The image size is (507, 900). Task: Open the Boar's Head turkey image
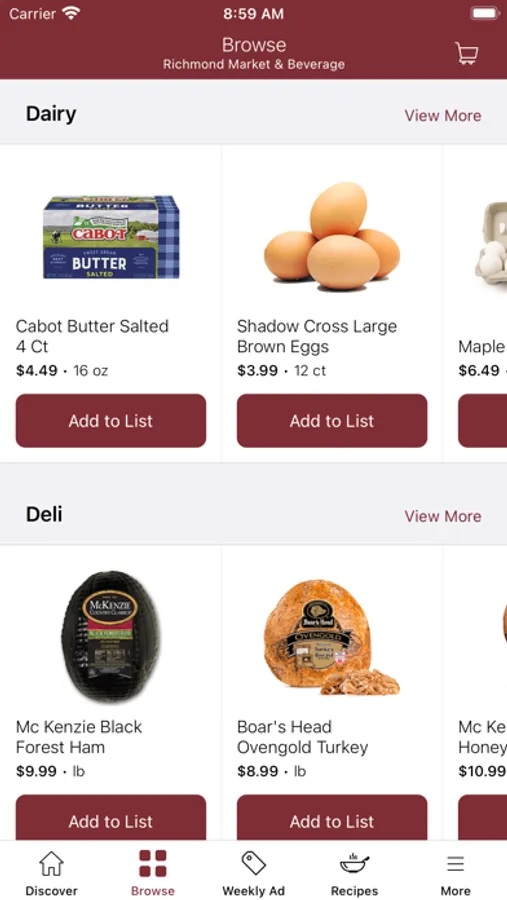(x=332, y=638)
